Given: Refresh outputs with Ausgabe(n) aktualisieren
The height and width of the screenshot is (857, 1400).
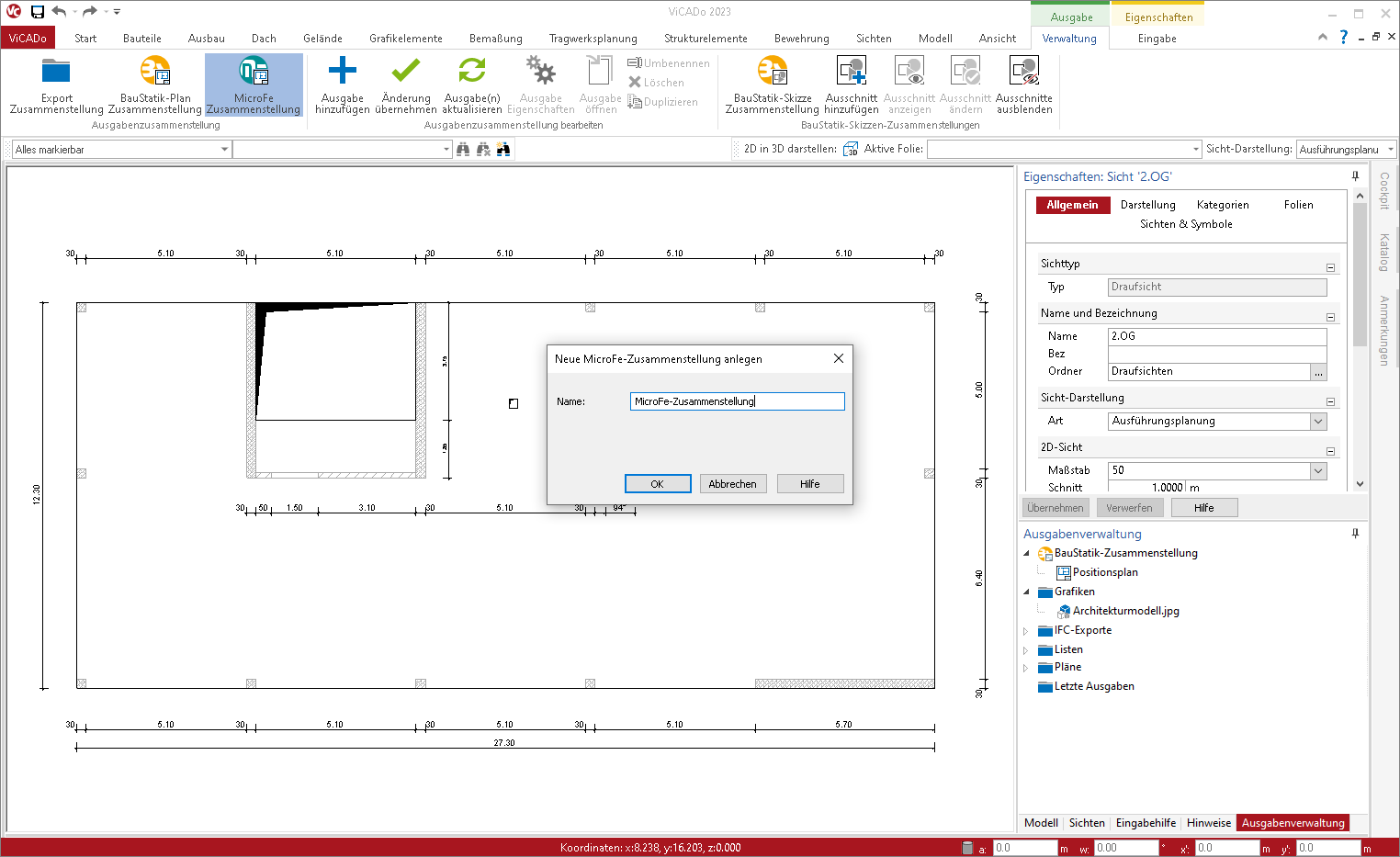Looking at the screenshot, I should [x=472, y=85].
